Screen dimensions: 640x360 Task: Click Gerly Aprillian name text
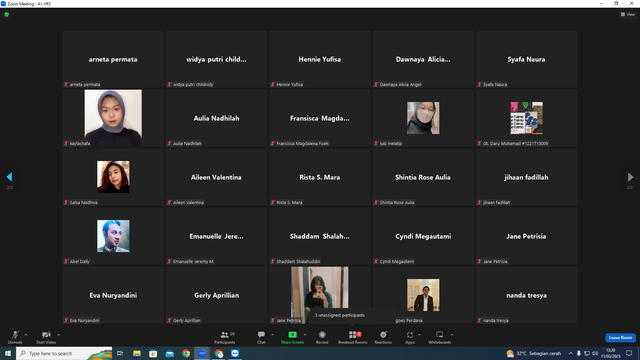coord(216,295)
